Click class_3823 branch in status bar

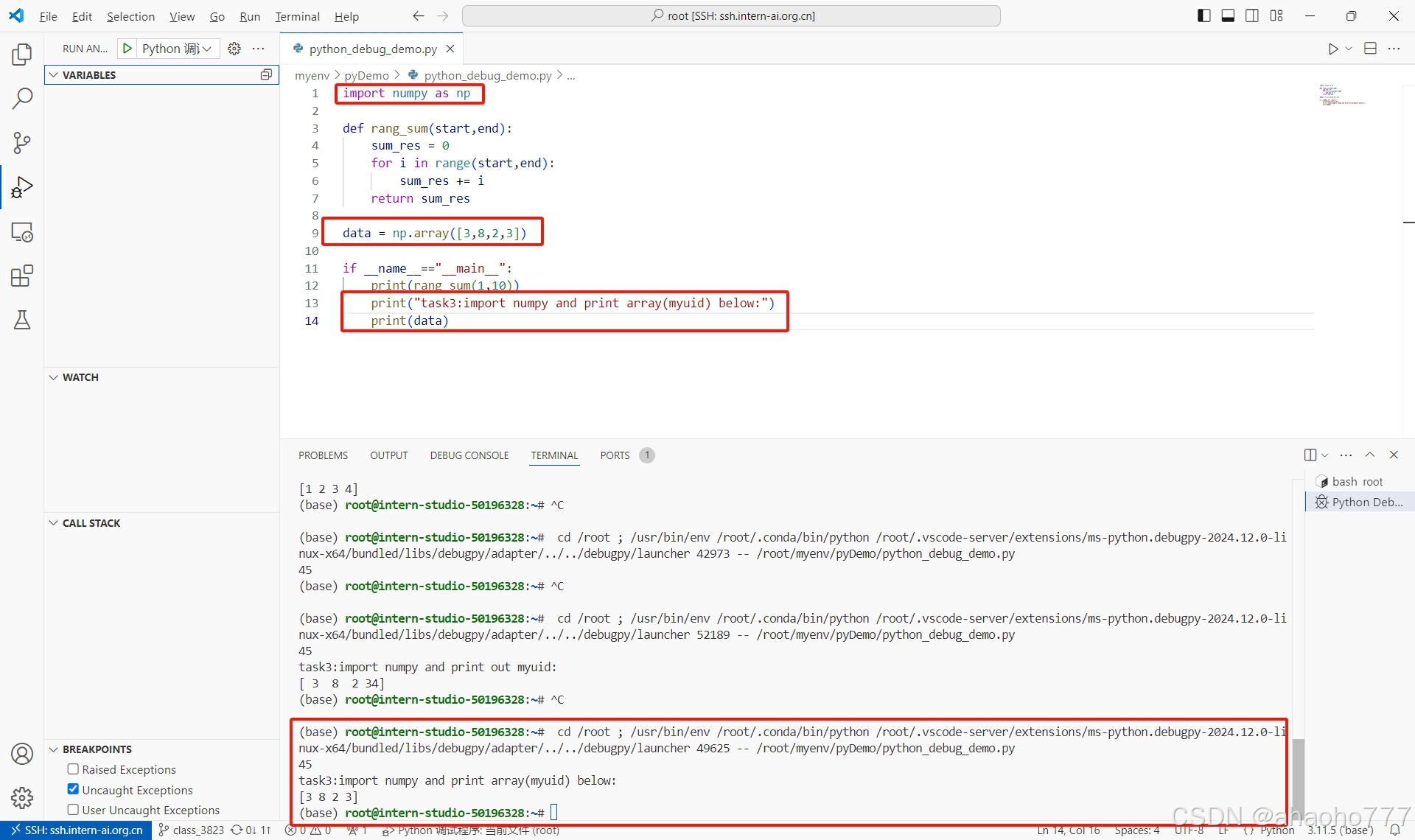[192, 830]
